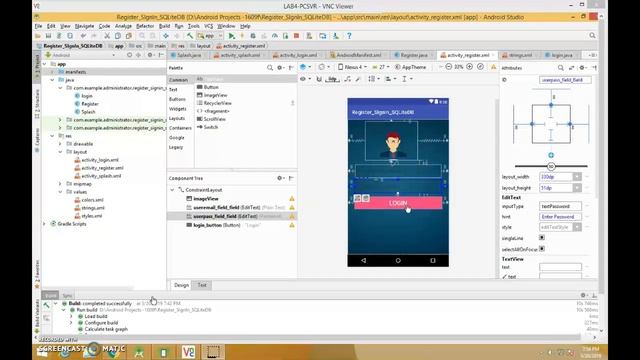Select the Sync tab in Build panel
Viewport: 640px width, 360px height.
point(67,296)
